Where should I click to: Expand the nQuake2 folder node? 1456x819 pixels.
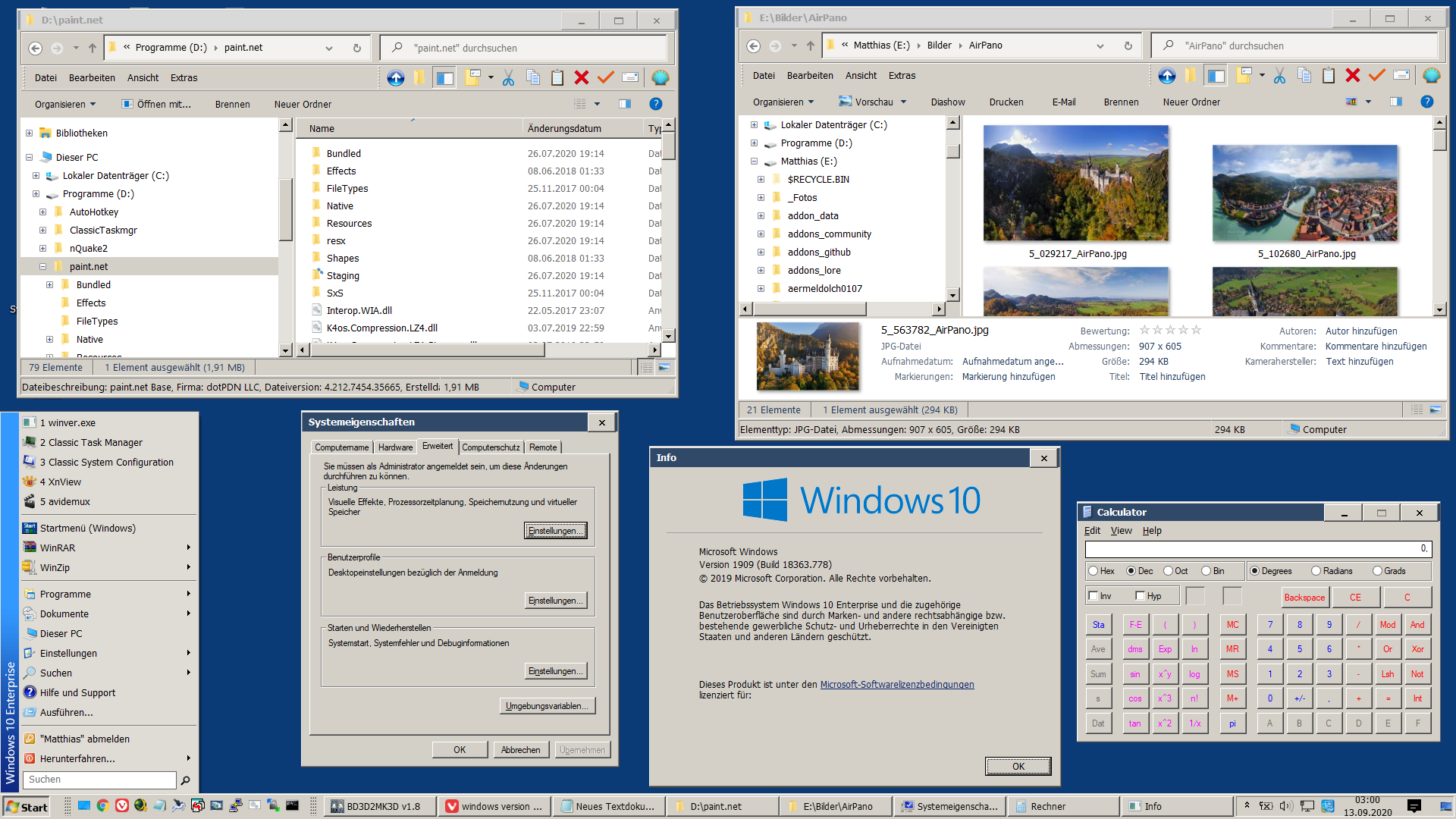pyautogui.click(x=43, y=248)
